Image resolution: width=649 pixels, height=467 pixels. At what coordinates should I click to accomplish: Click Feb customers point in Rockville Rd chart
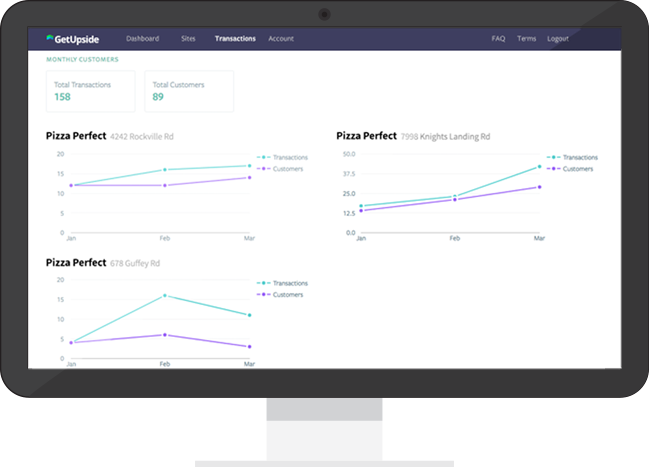click(165, 185)
